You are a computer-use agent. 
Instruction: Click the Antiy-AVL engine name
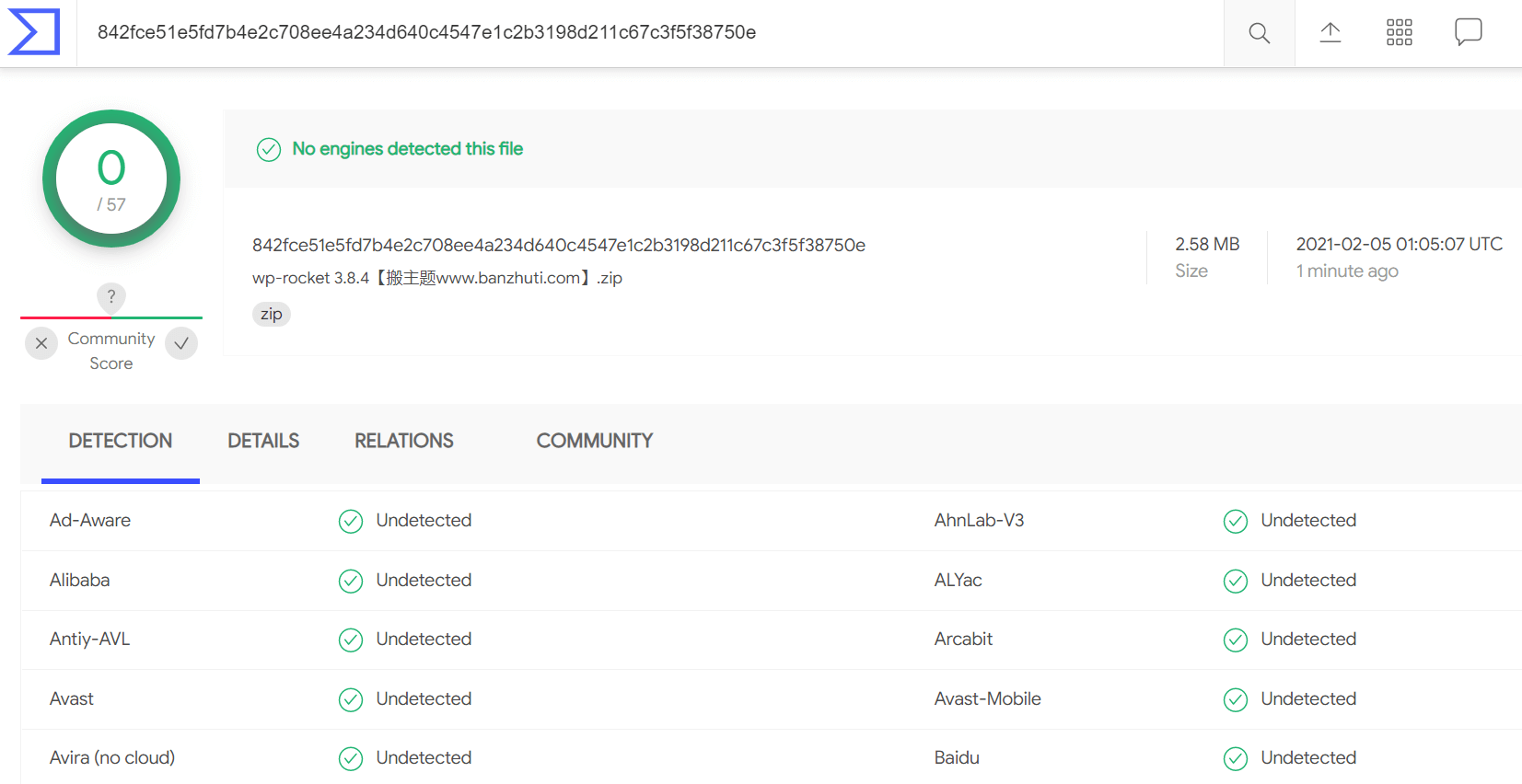pos(90,639)
